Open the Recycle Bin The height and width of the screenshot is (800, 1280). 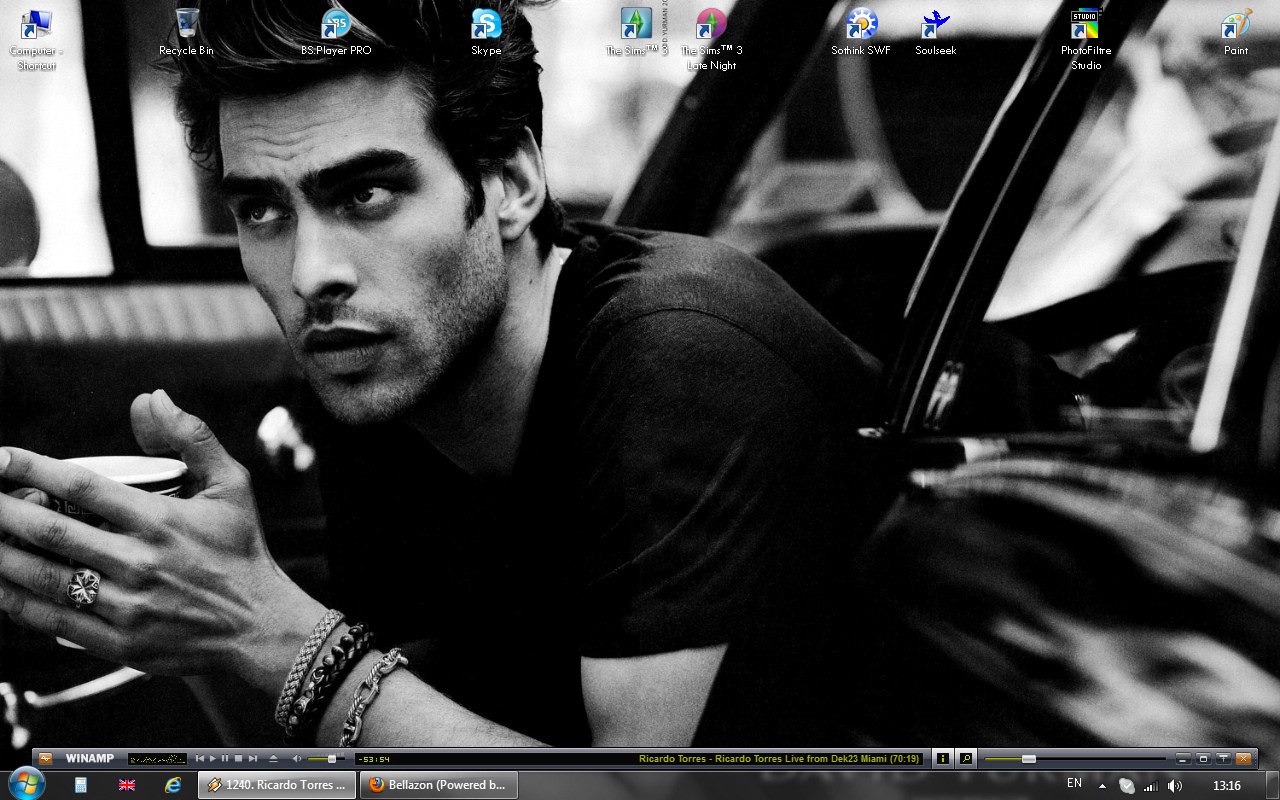tap(186, 24)
